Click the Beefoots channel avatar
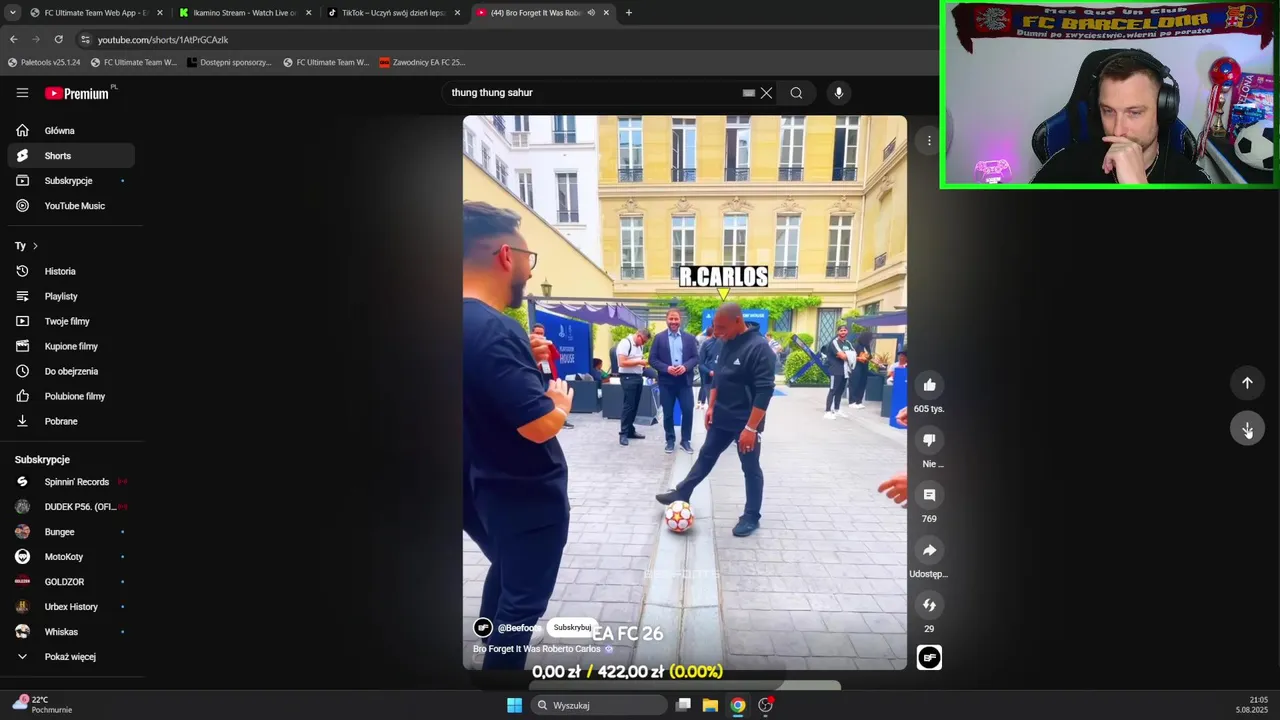1280x720 pixels. click(x=483, y=628)
